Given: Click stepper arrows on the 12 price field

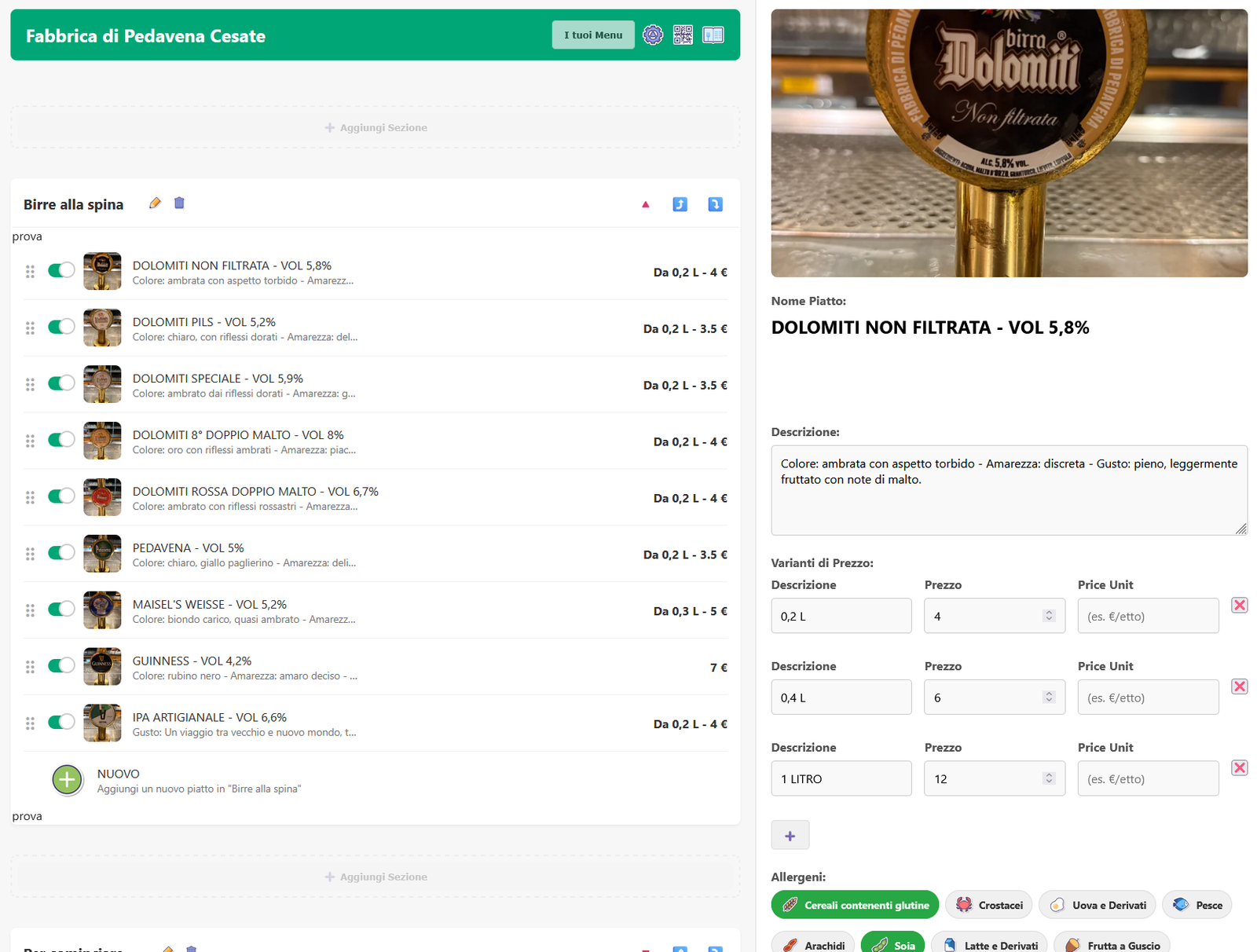Looking at the screenshot, I should (1048, 778).
